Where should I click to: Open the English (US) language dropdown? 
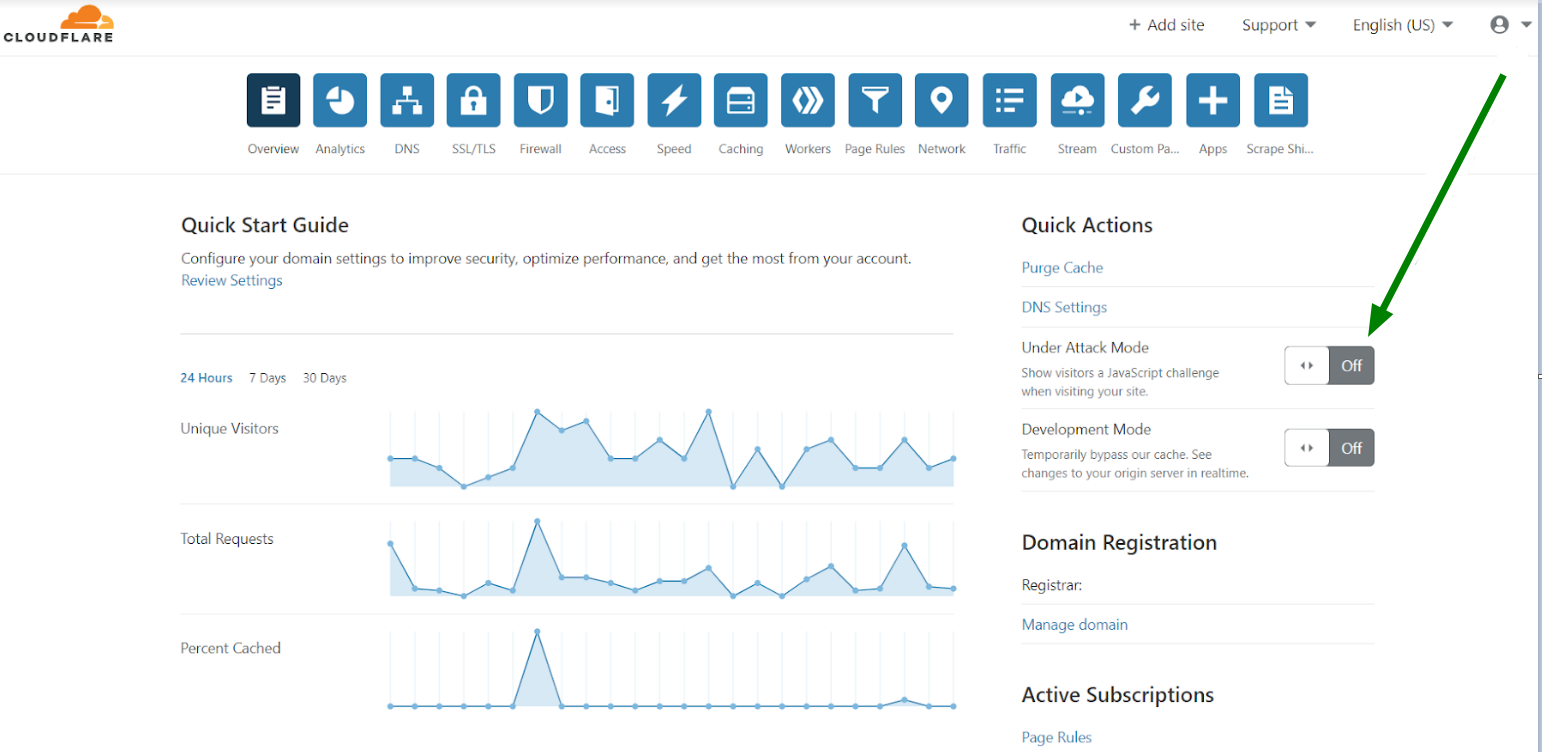[1402, 25]
